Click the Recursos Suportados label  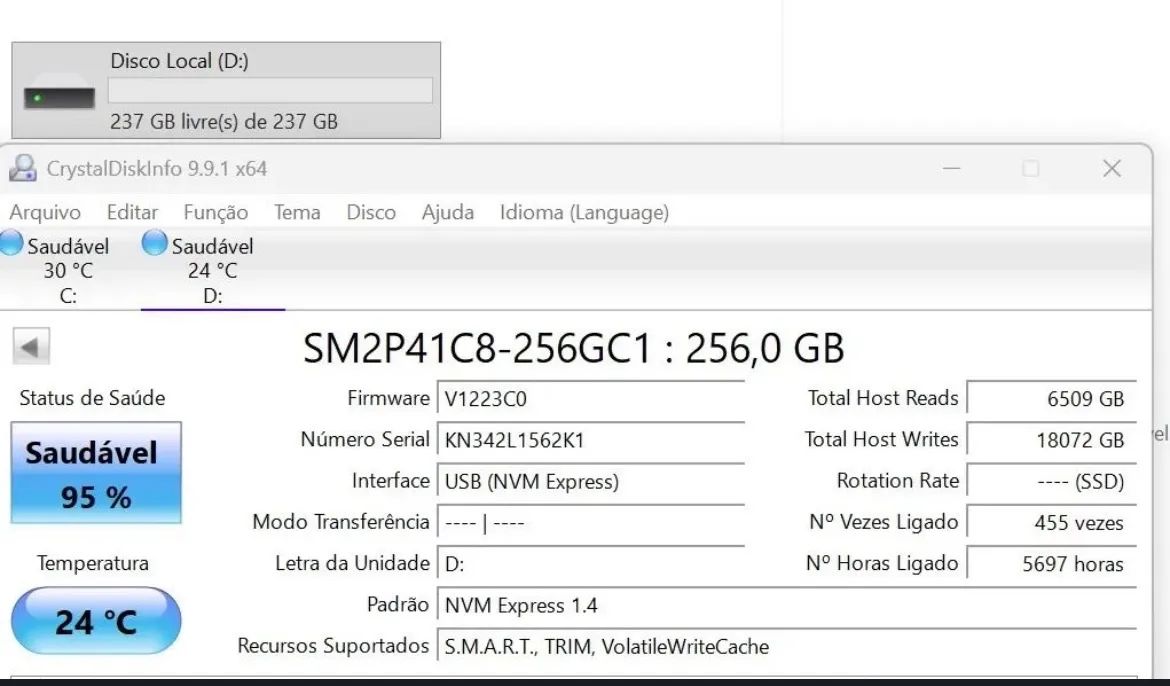[334, 646]
